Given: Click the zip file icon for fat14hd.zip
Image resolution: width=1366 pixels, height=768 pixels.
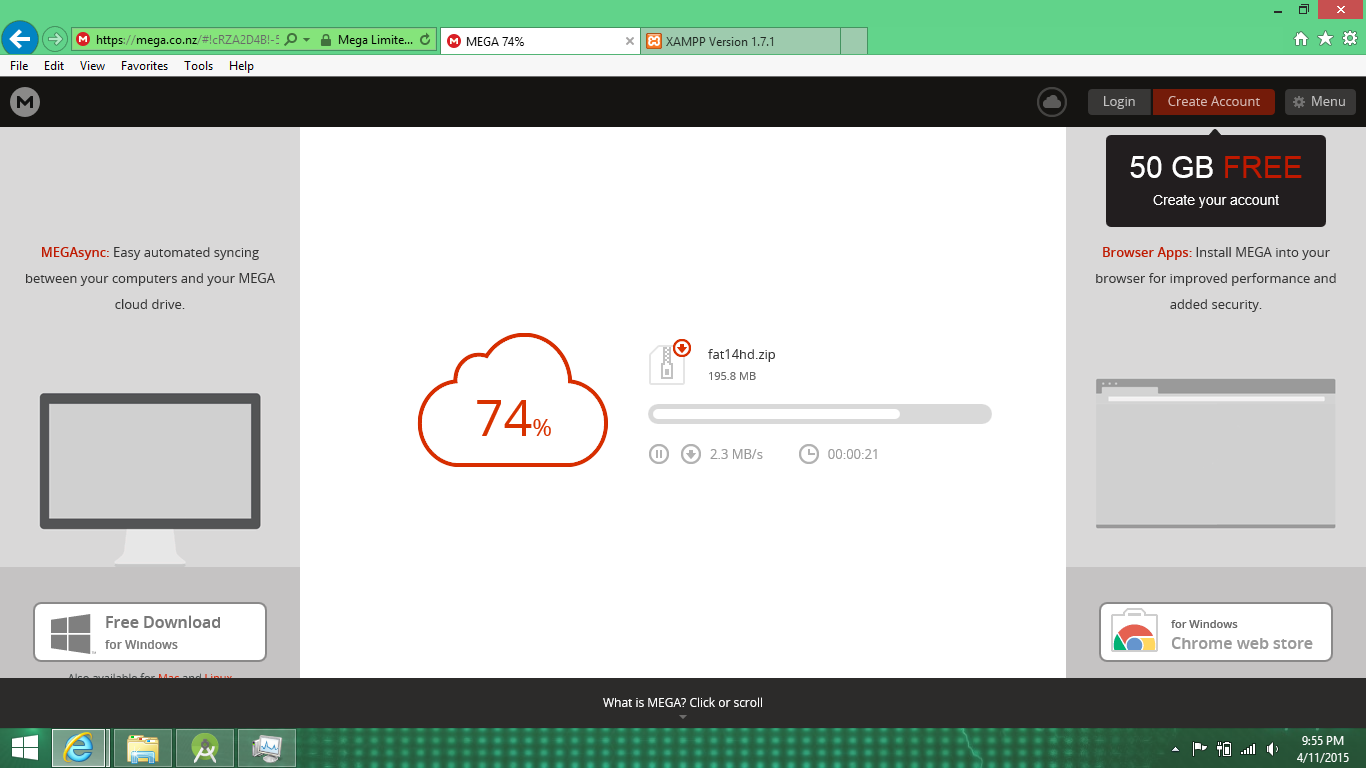Looking at the screenshot, I should click(670, 362).
